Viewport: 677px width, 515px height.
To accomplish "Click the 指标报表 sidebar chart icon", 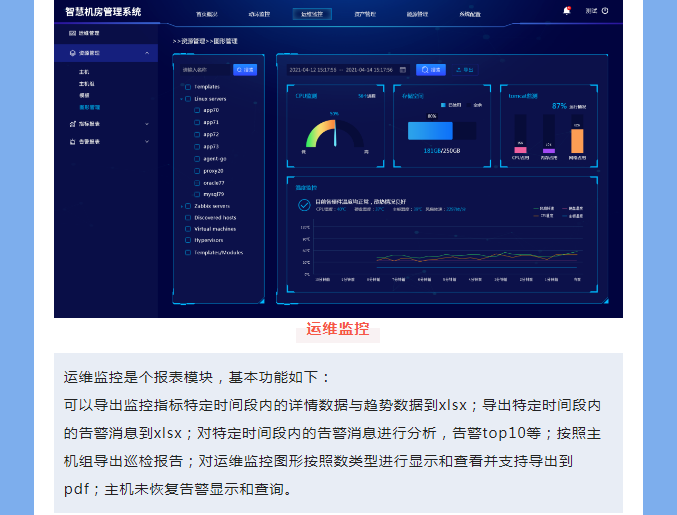I will (71, 124).
